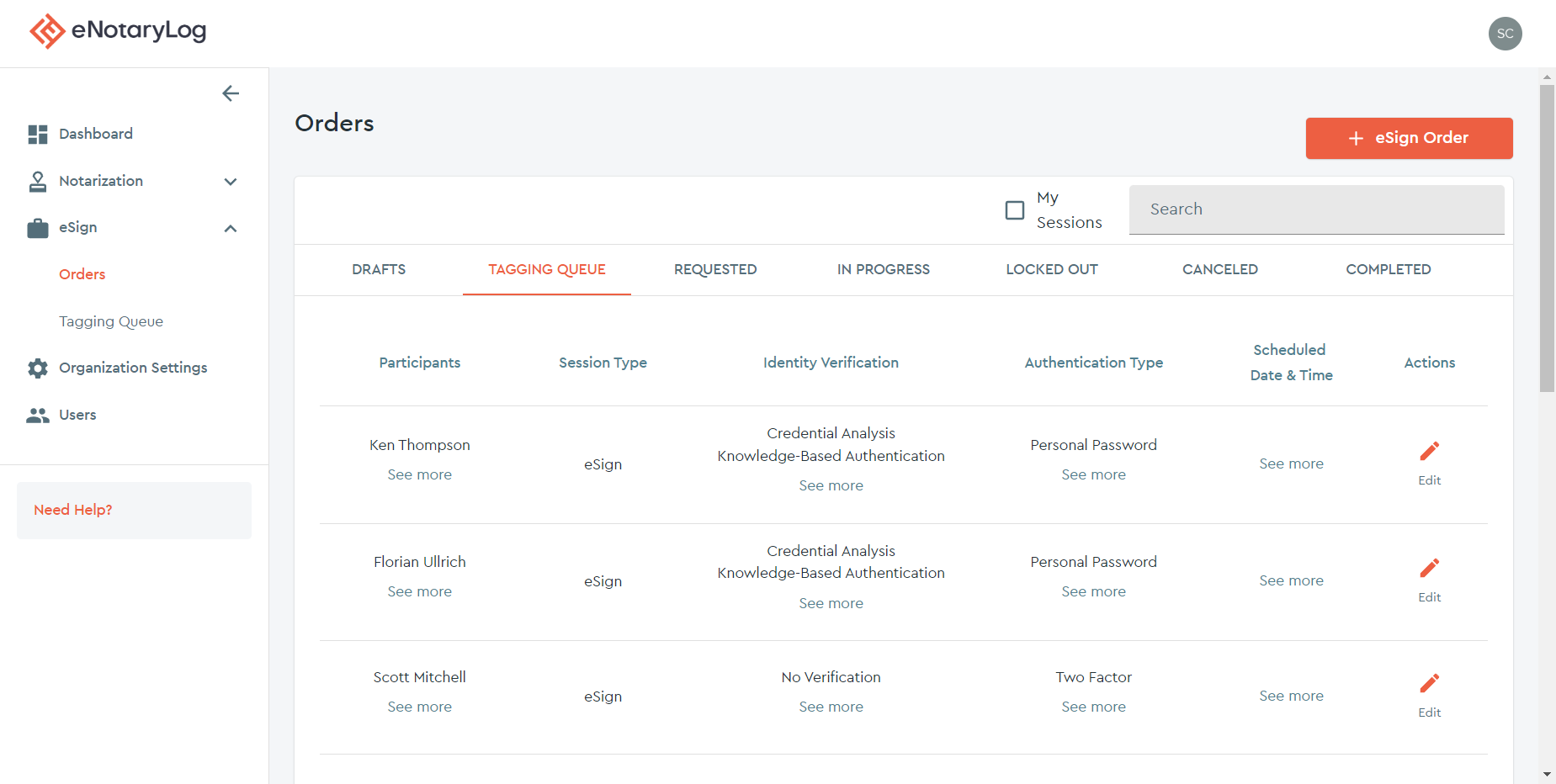Edit Florian Ullrich's order with pencil icon
Viewport: 1556px width, 784px height.
click(x=1429, y=569)
